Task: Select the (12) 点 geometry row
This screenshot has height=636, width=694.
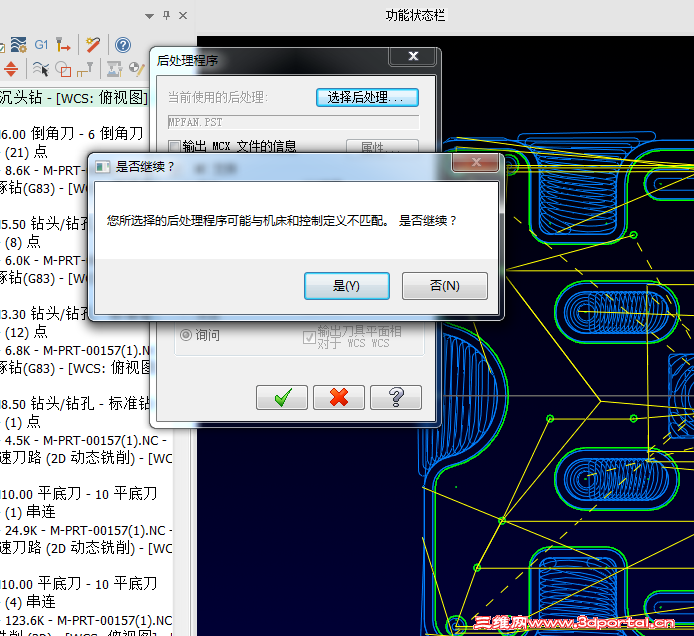Action: (25, 332)
